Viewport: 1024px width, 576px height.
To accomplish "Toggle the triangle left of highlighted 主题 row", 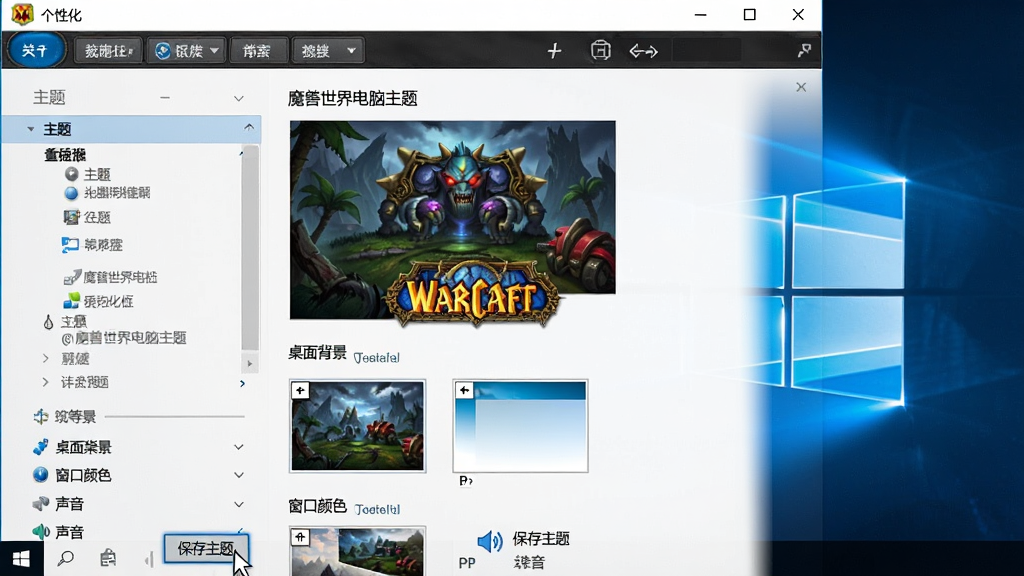I will click(x=31, y=129).
